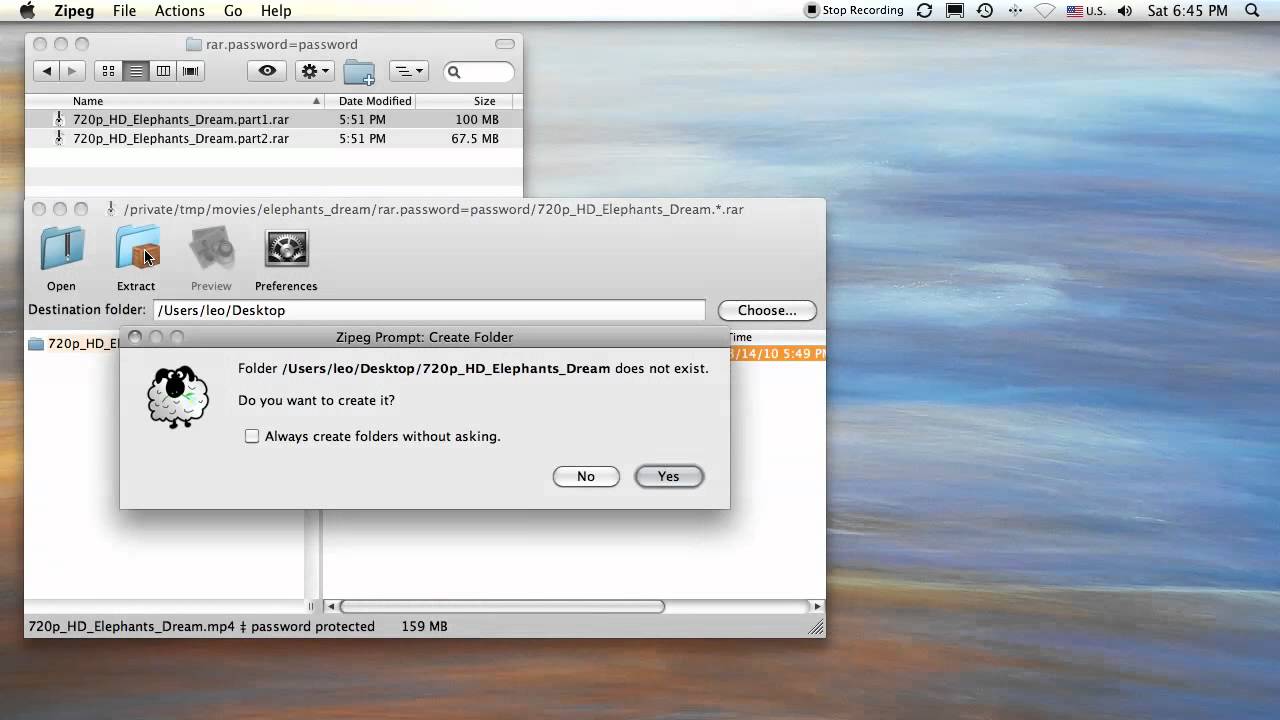Click the Choose... destination button
Screen dimensions: 1280x720
tap(767, 310)
